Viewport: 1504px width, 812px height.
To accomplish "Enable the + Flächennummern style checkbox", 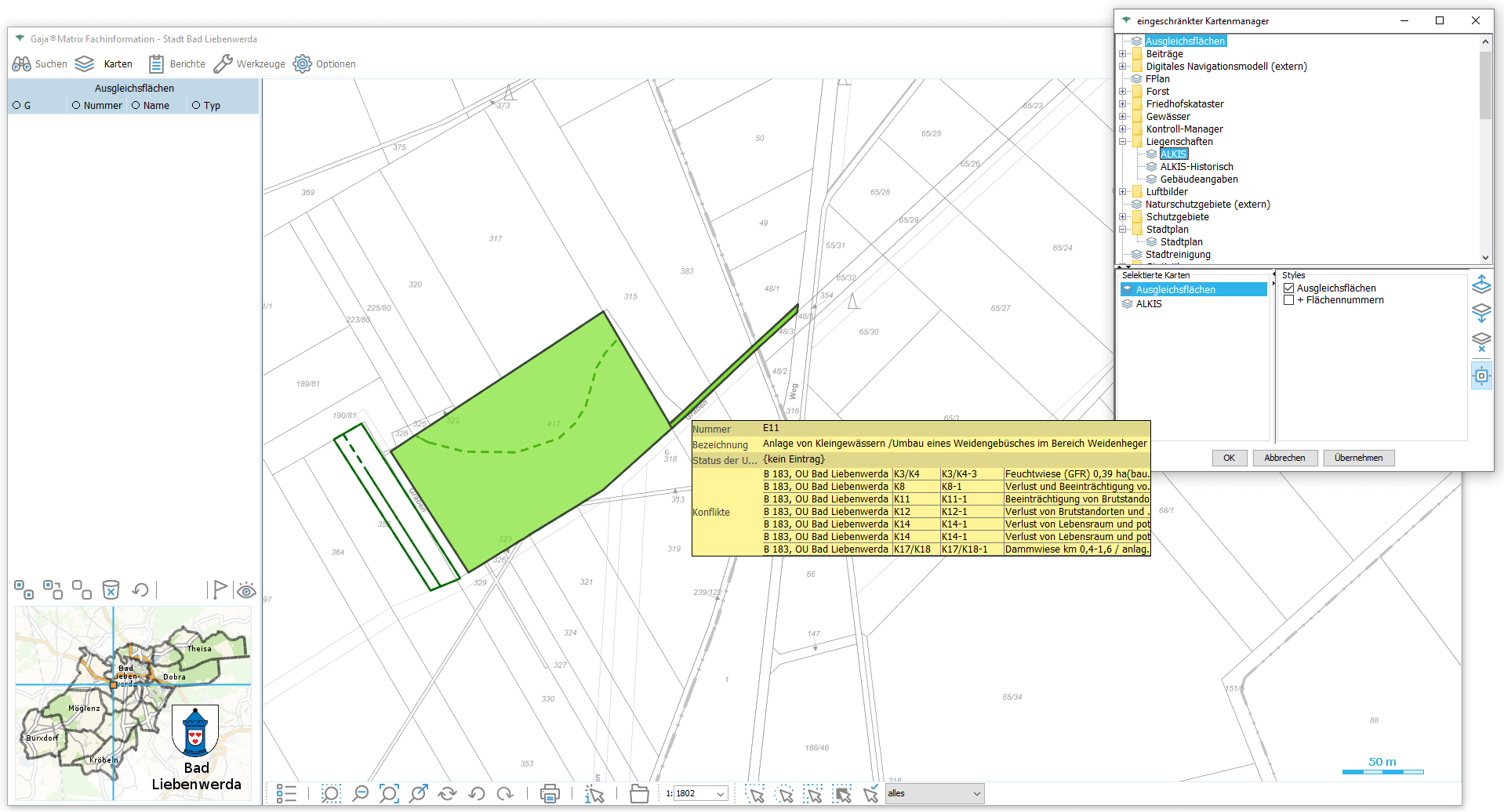I will 1288,300.
